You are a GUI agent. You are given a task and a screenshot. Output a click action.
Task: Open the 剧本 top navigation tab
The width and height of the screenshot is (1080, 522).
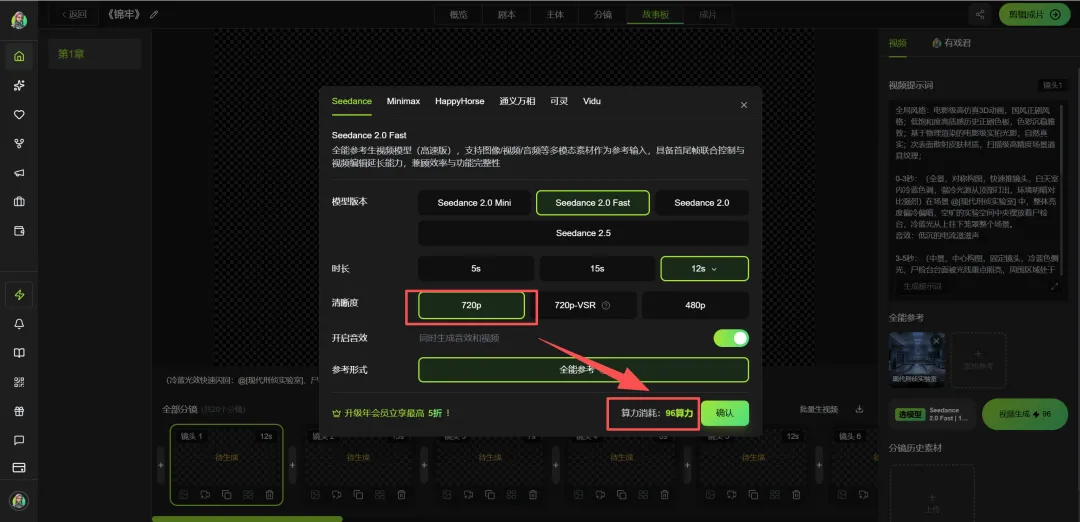(506, 14)
